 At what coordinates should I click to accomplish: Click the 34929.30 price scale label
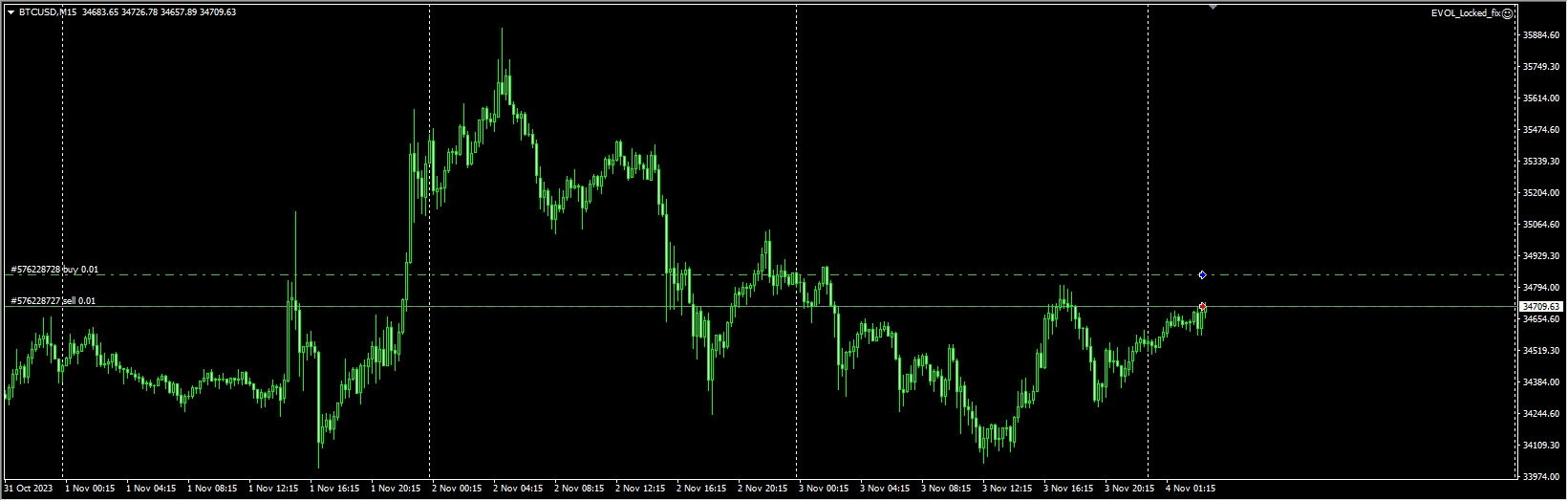point(1541,256)
